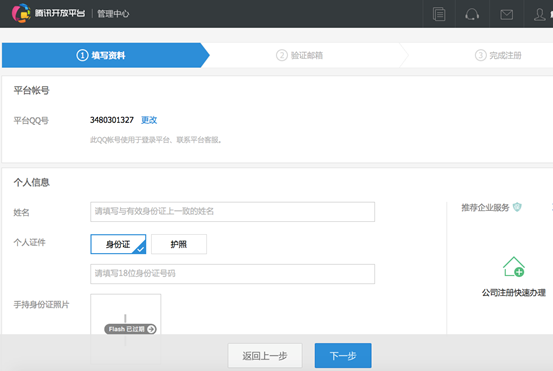Select 护照 as ID document type

click(179, 244)
